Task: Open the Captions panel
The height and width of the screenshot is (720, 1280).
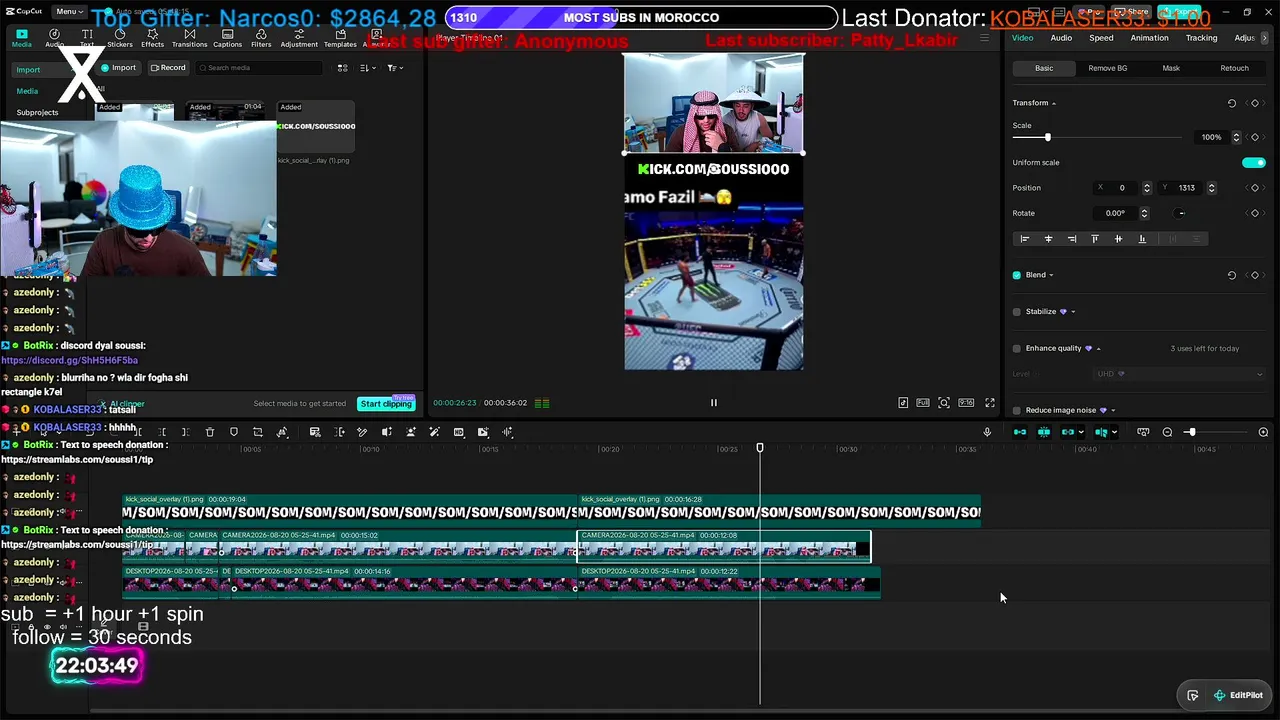Action: 227,39
